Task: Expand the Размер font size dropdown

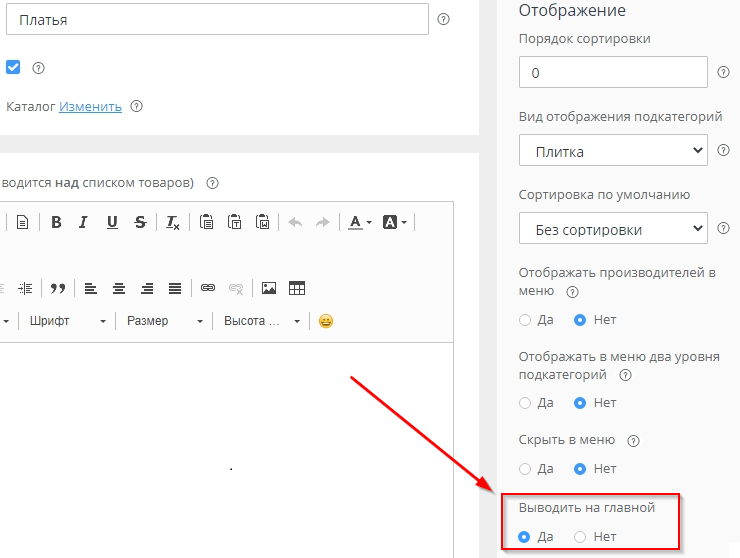Action: [x=164, y=321]
